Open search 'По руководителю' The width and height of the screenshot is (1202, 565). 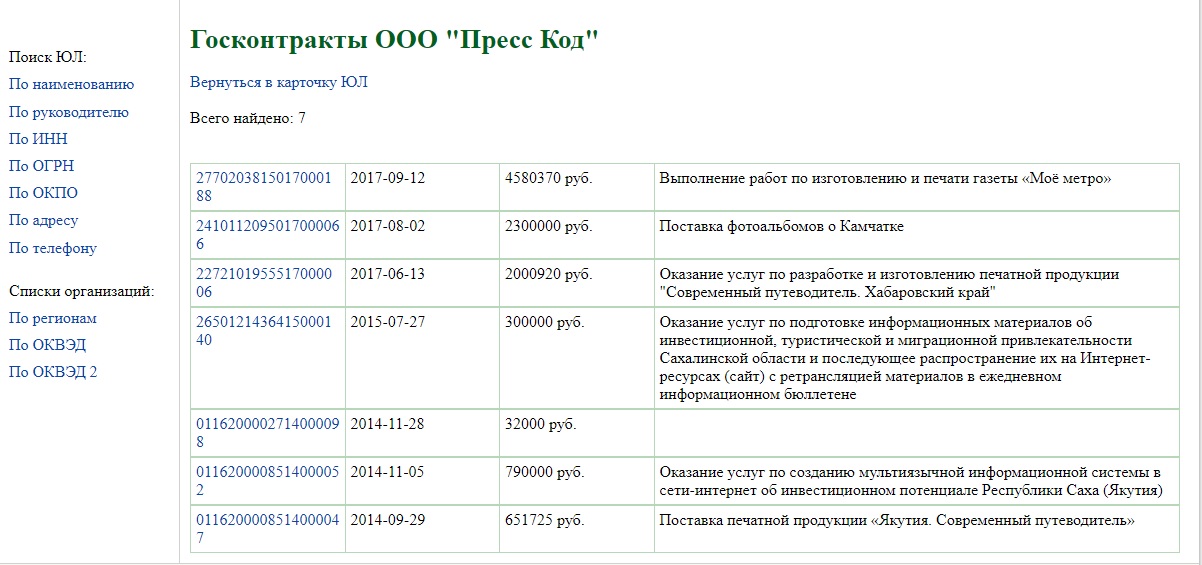pyautogui.click(x=68, y=113)
